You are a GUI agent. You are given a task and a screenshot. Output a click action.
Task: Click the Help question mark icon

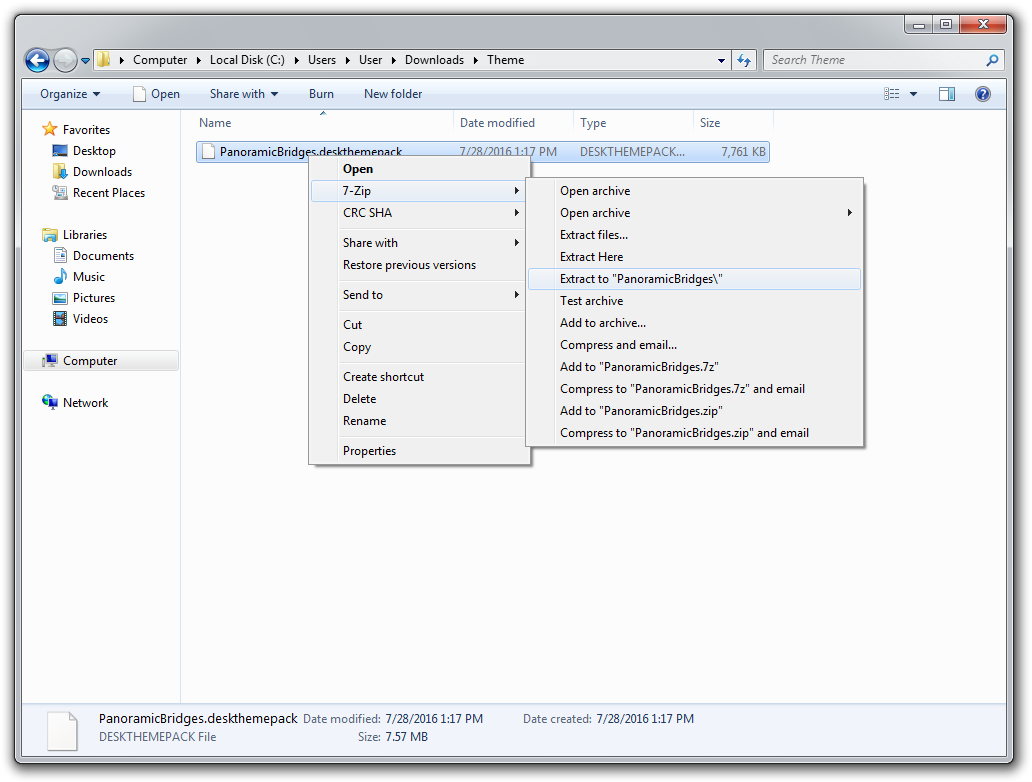(x=982, y=93)
